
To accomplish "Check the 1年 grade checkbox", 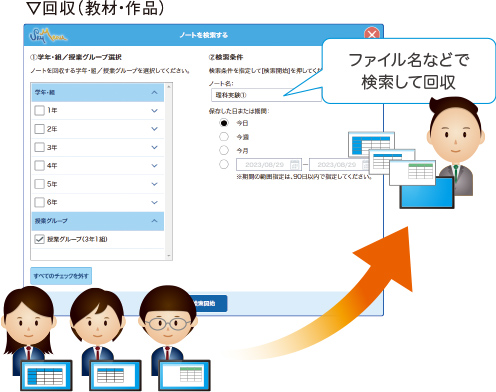I will pyautogui.click(x=40, y=110).
